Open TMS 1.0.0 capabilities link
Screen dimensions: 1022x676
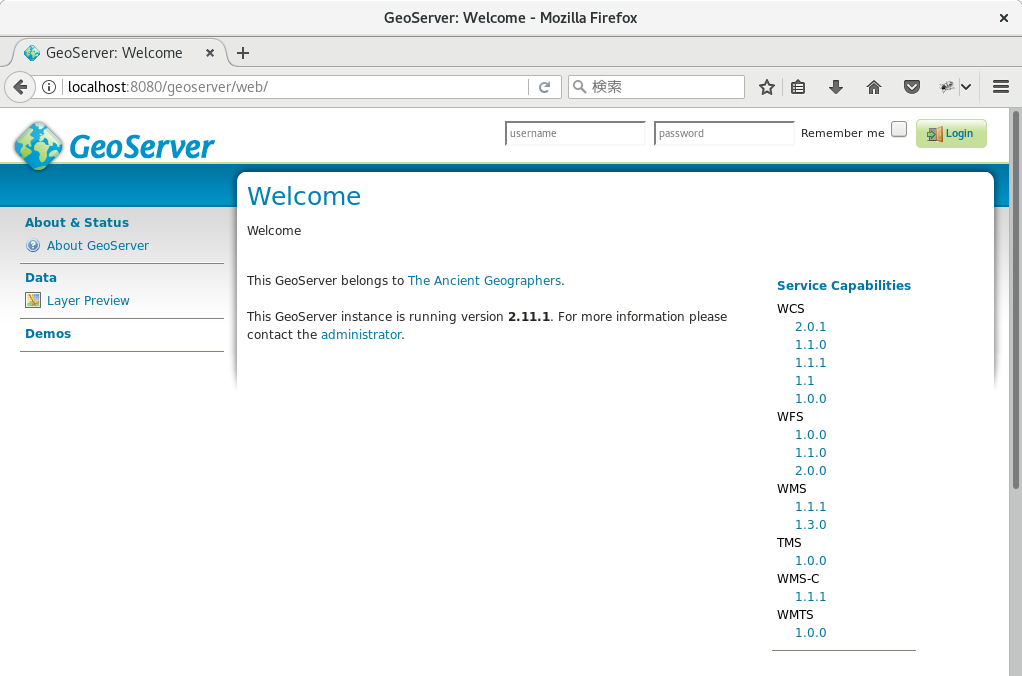coord(810,561)
